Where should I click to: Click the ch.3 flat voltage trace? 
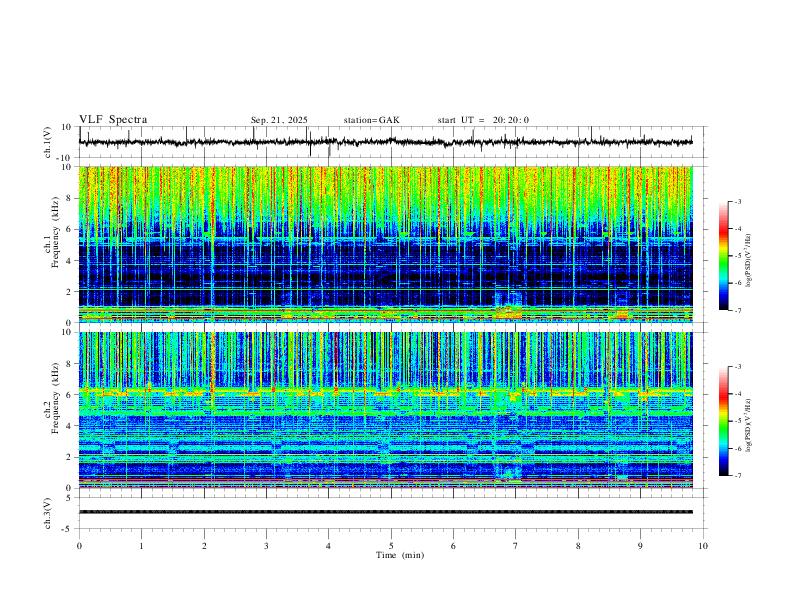pyautogui.click(x=385, y=512)
